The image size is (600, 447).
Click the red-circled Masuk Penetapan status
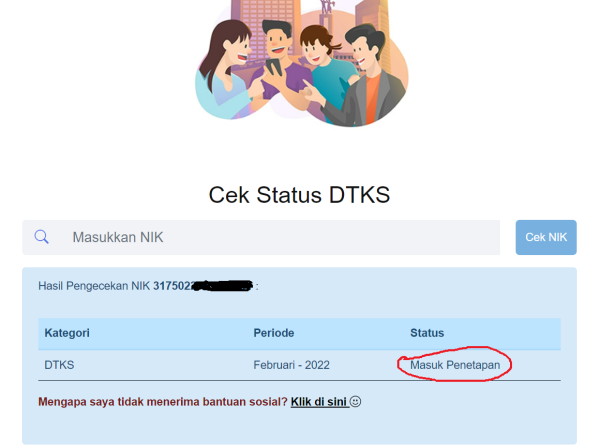(x=455, y=365)
